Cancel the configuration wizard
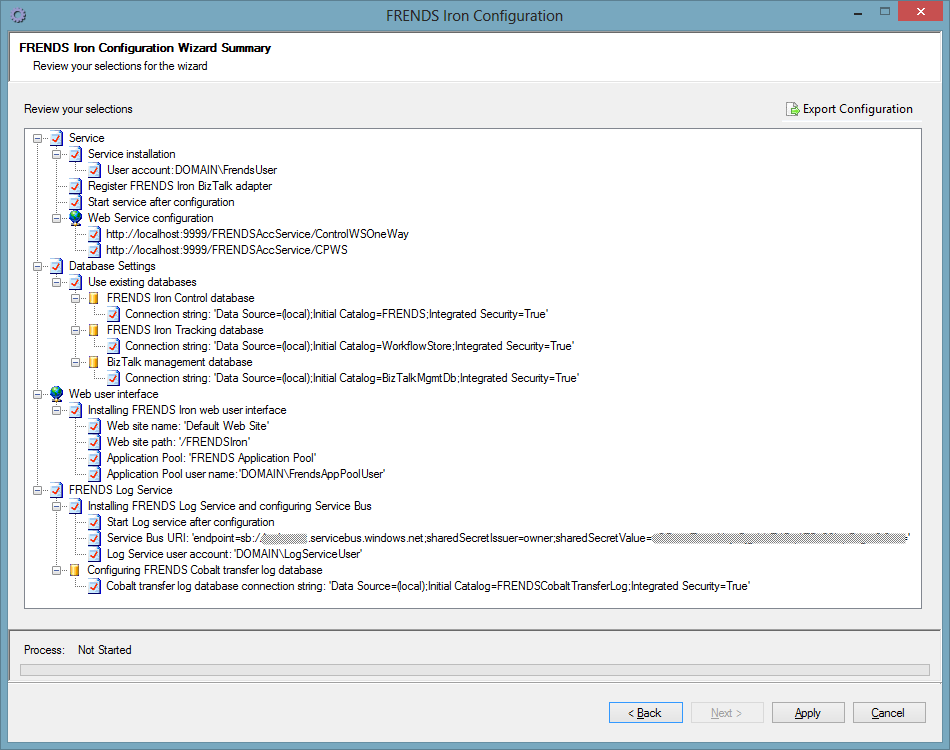Image resolution: width=950 pixels, height=750 pixels. 889,713
